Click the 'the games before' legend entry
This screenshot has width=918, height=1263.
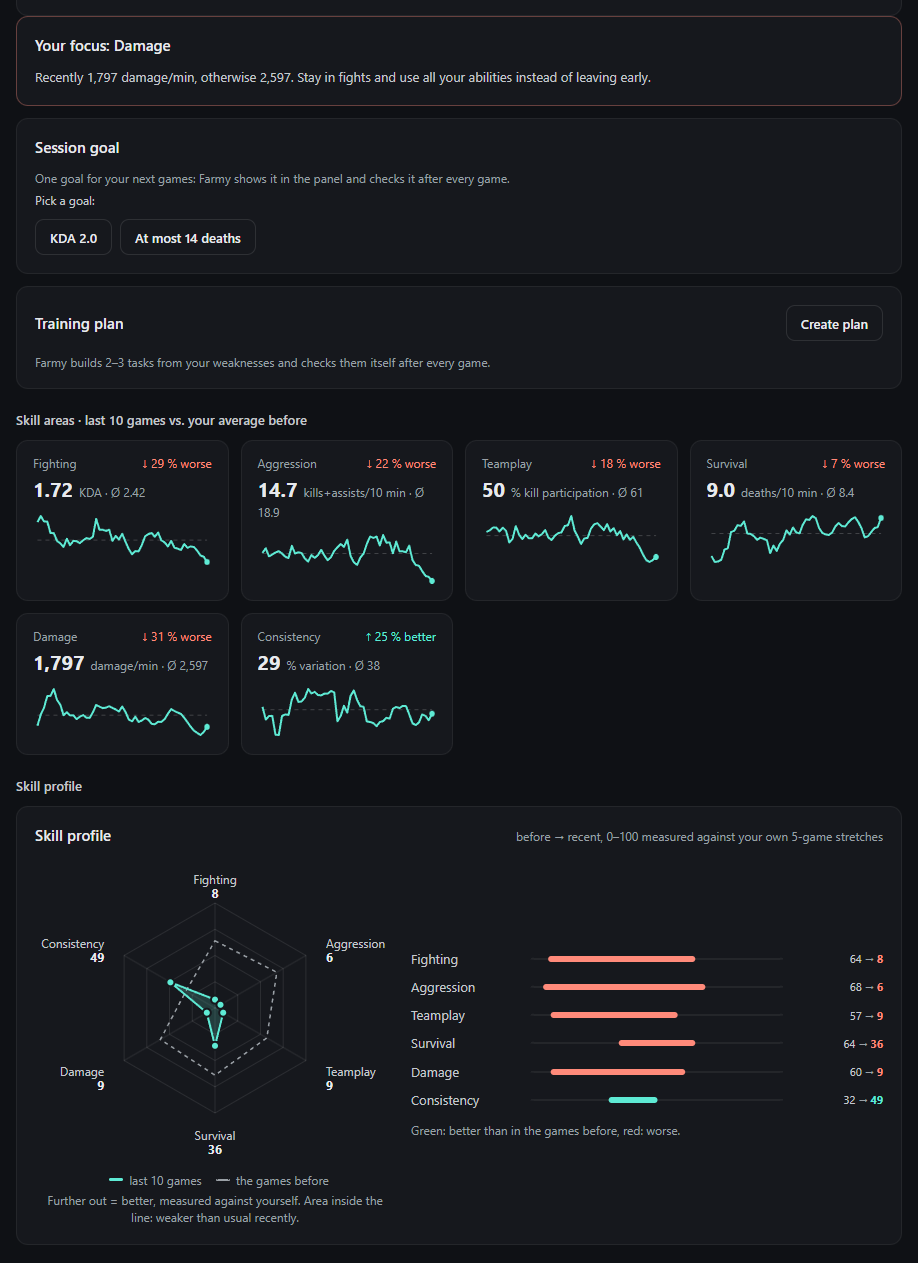click(272, 1181)
